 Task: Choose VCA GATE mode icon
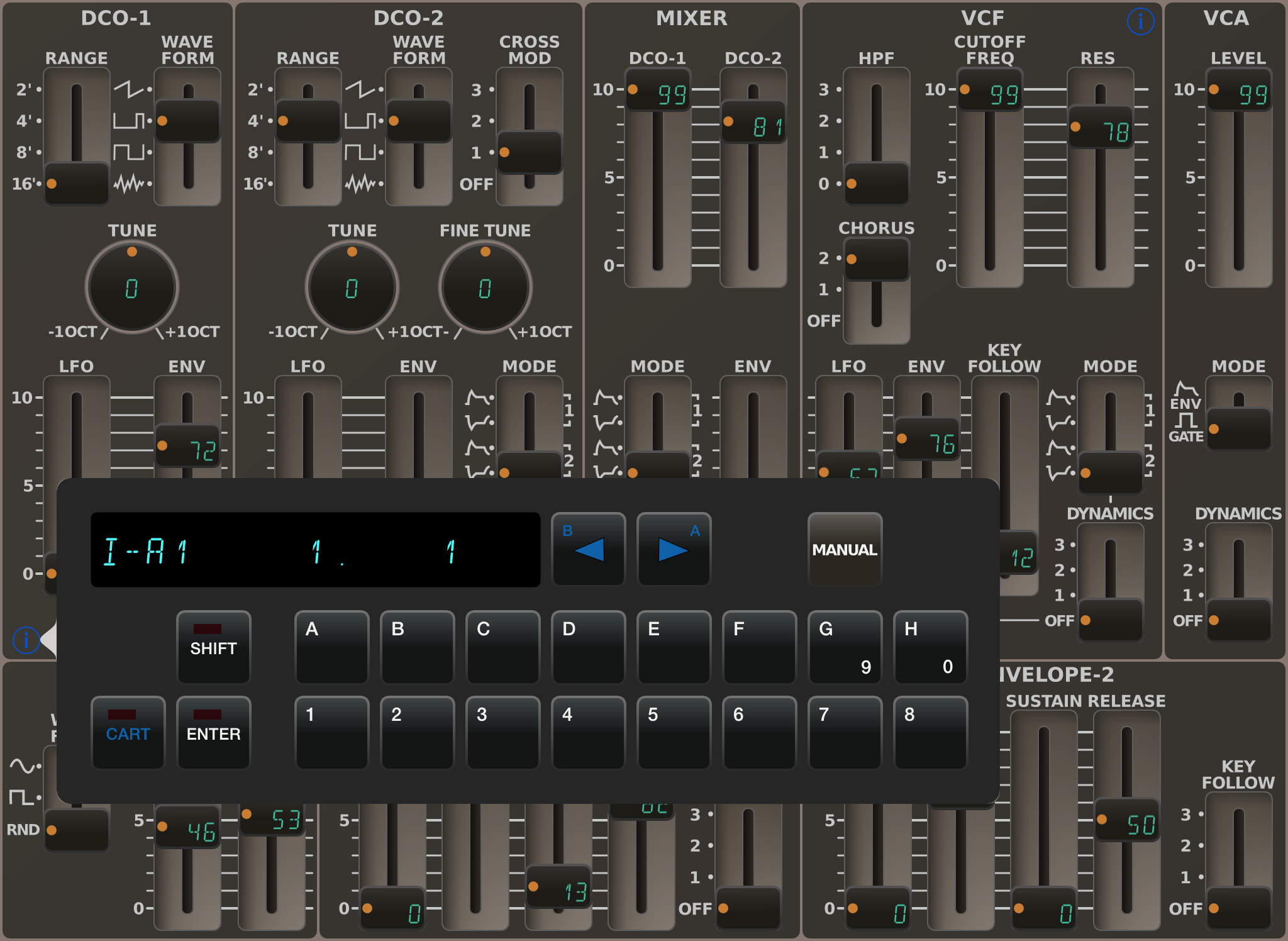click(1186, 420)
